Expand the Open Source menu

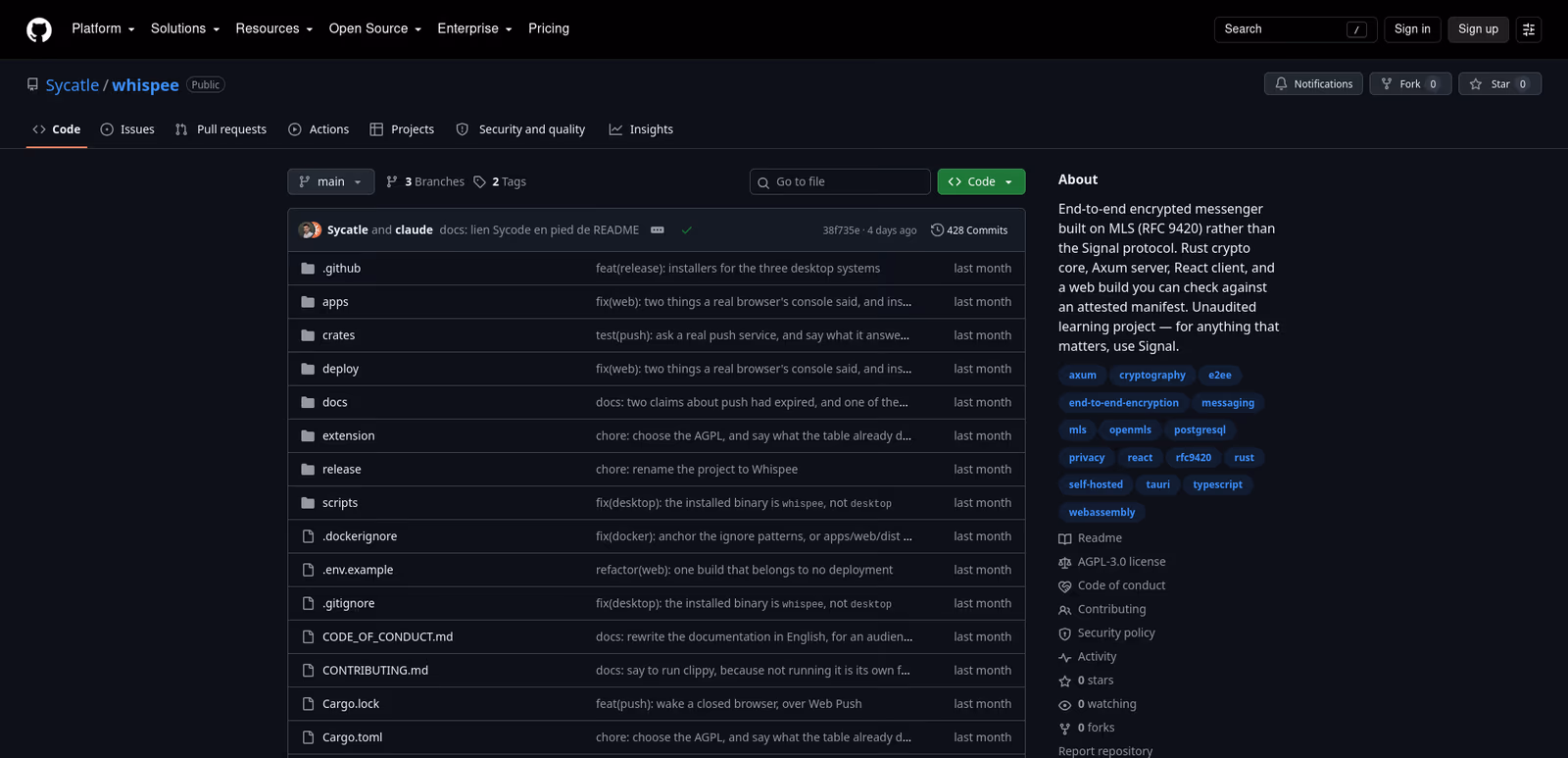375,29
